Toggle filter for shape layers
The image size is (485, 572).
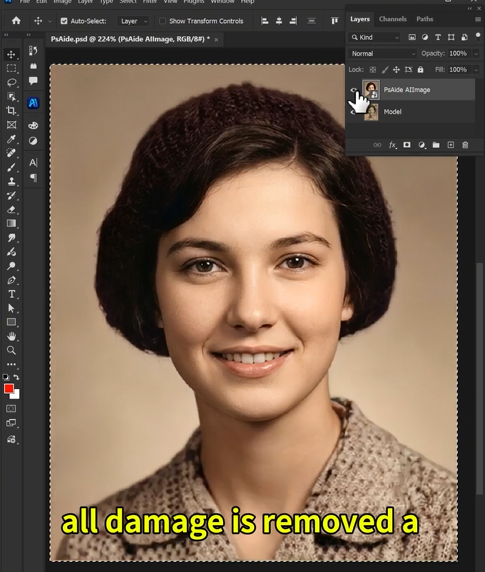coord(451,37)
